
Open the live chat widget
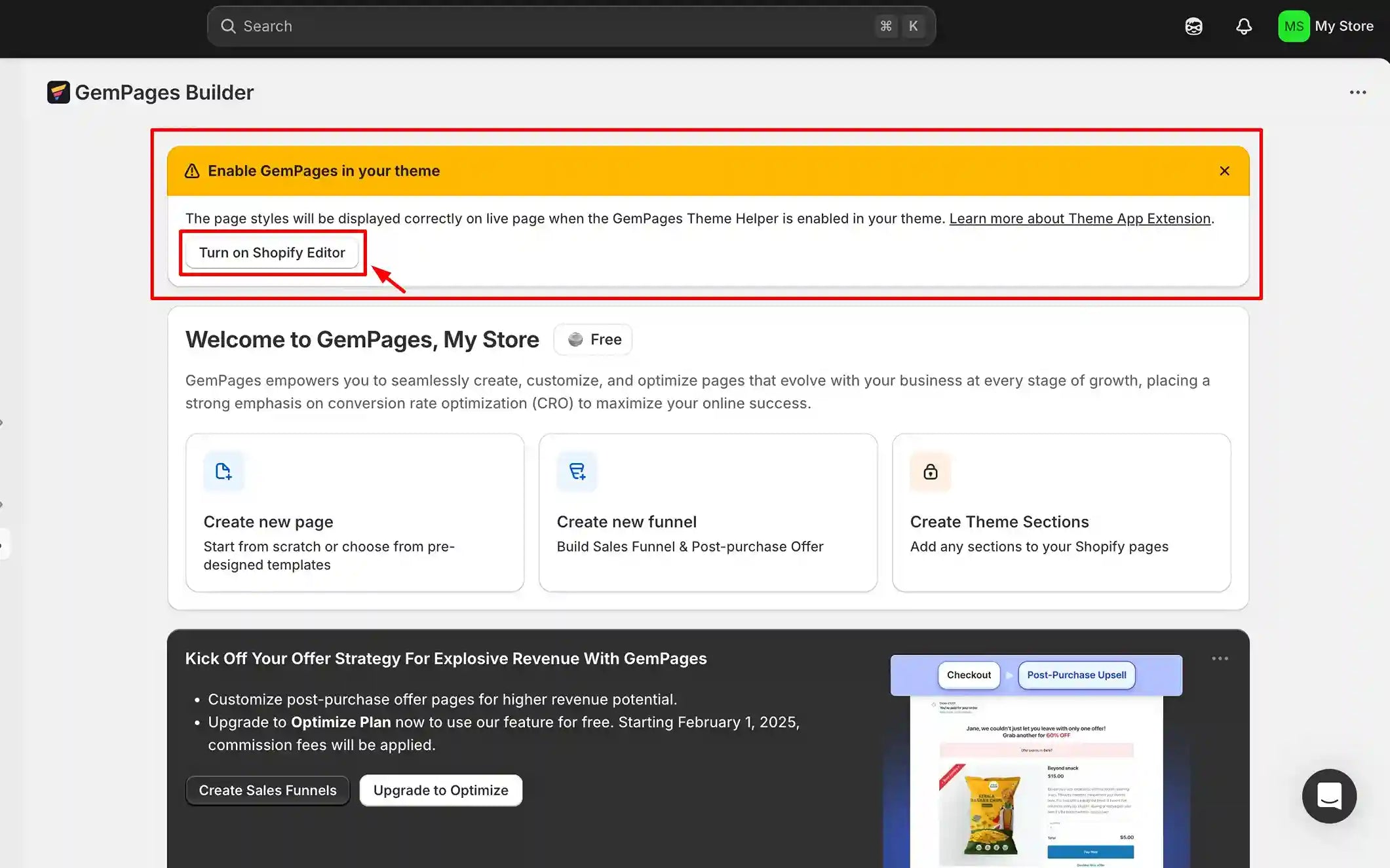coord(1328,796)
